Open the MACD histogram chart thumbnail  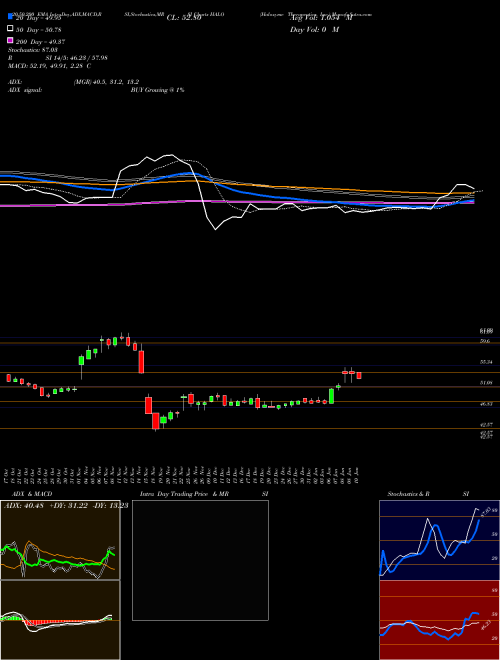pyautogui.click(x=60, y=620)
